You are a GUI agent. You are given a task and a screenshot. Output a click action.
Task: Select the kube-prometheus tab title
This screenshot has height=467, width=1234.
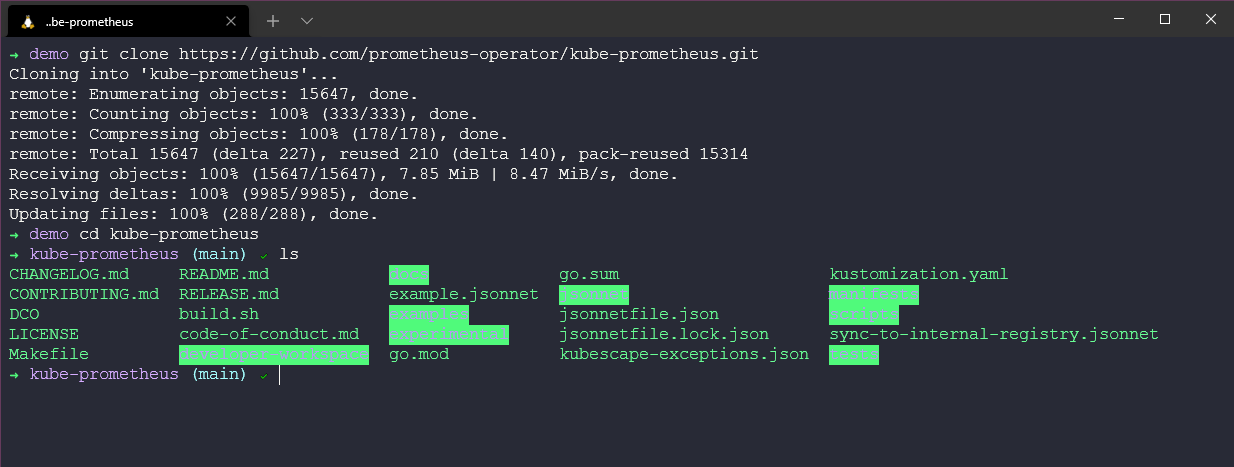[89, 21]
